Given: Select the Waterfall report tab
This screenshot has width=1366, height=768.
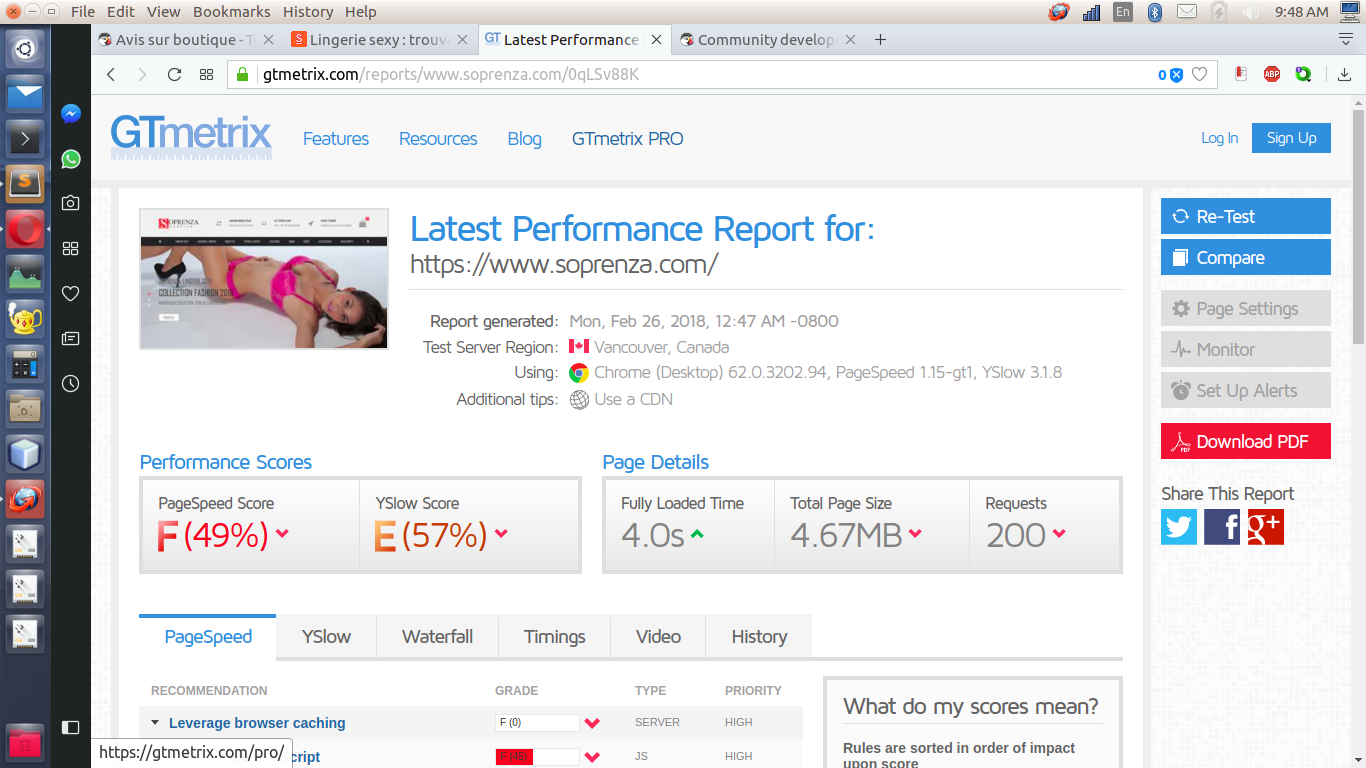Looking at the screenshot, I should [437, 637].
